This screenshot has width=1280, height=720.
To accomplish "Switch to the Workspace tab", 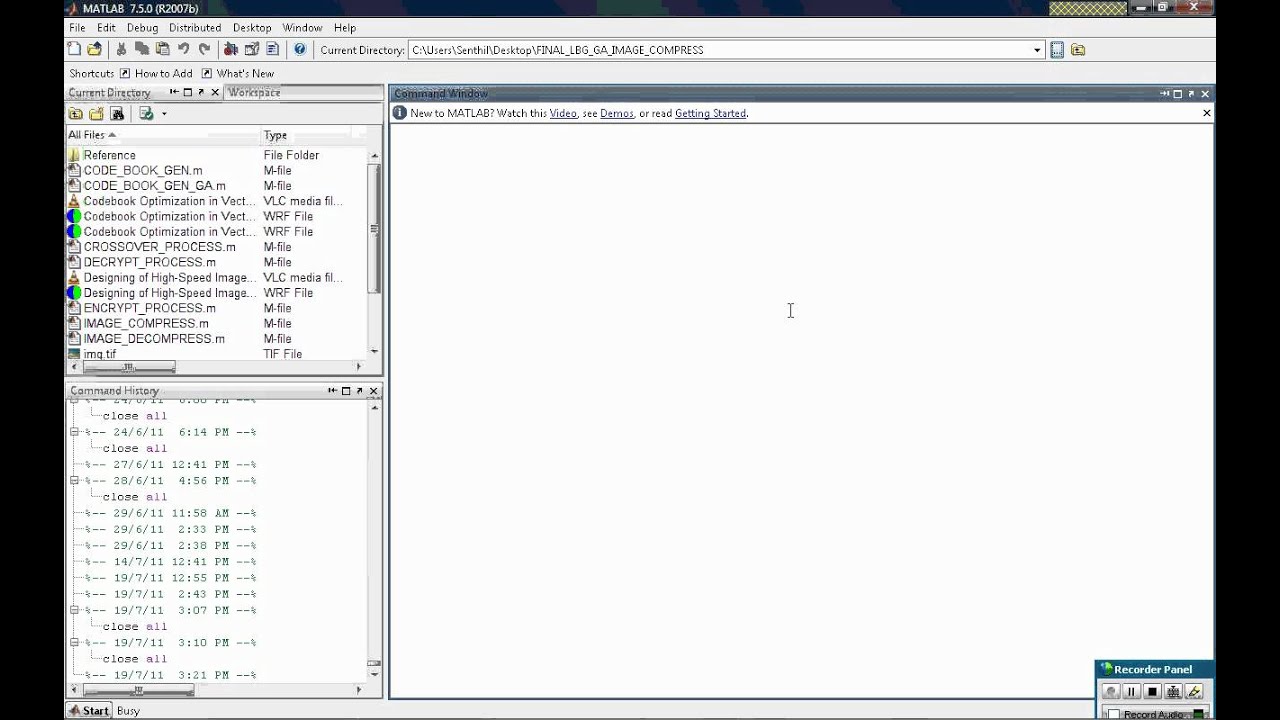I will coord(254,92).
